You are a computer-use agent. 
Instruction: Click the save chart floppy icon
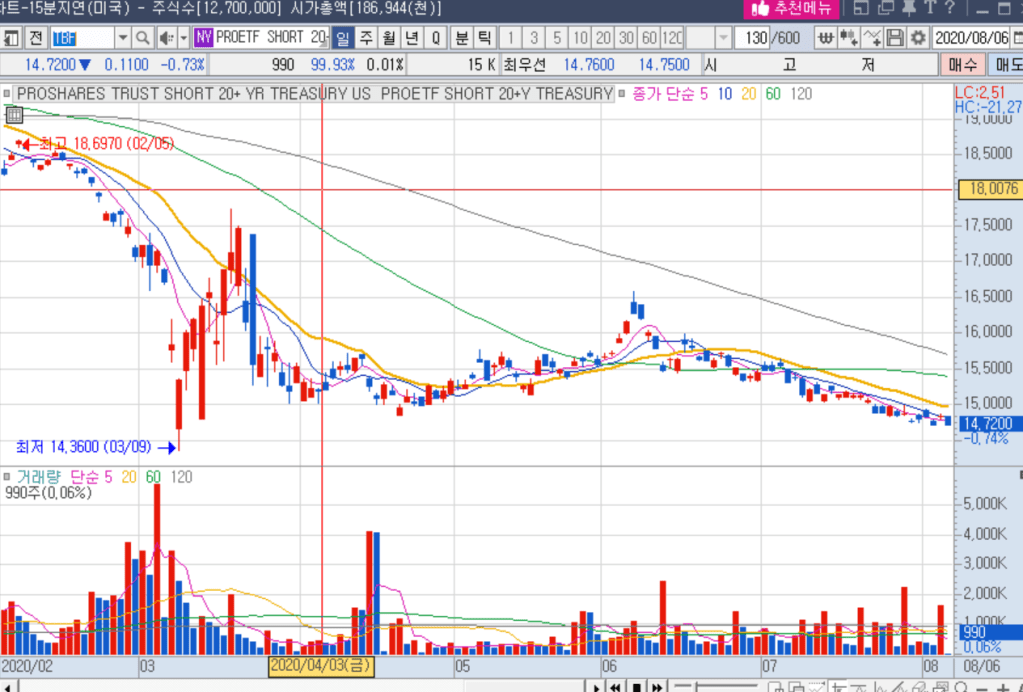click(894, 38)
